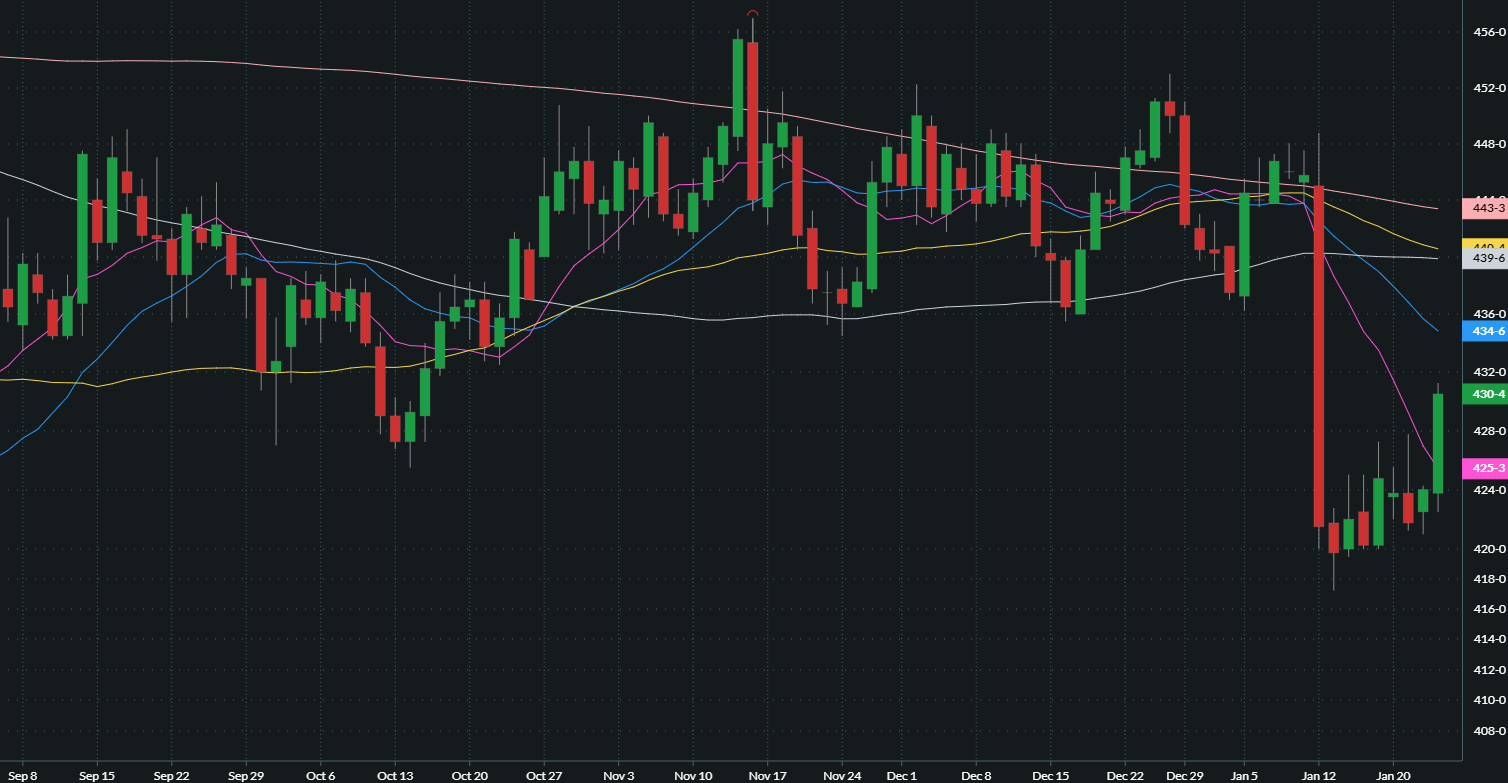Click the 456-0 level on the price axis
The width and height of the screenshot is (1508, 783).
tap(1489, 33)
